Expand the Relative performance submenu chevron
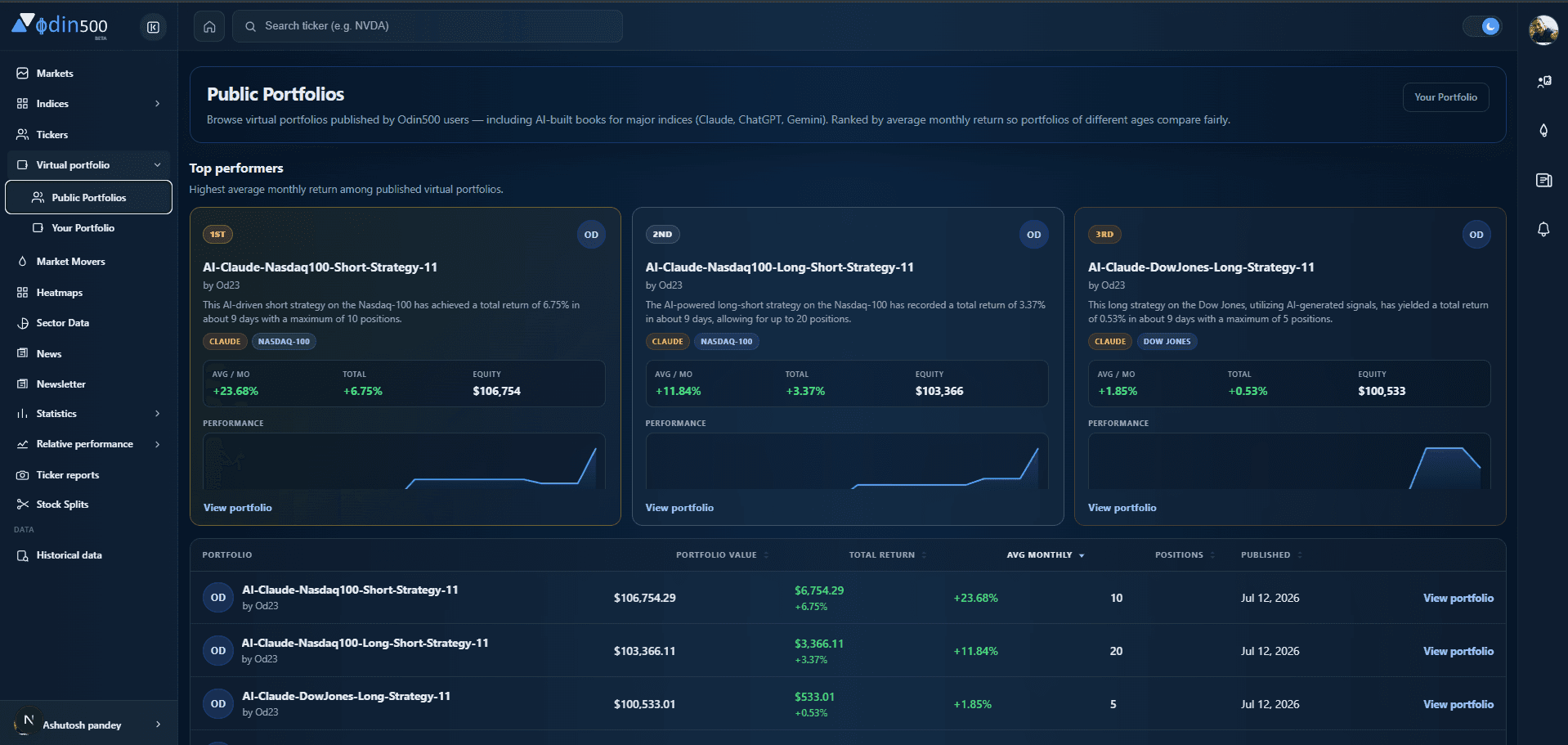1568x745 pixels. 158,444
